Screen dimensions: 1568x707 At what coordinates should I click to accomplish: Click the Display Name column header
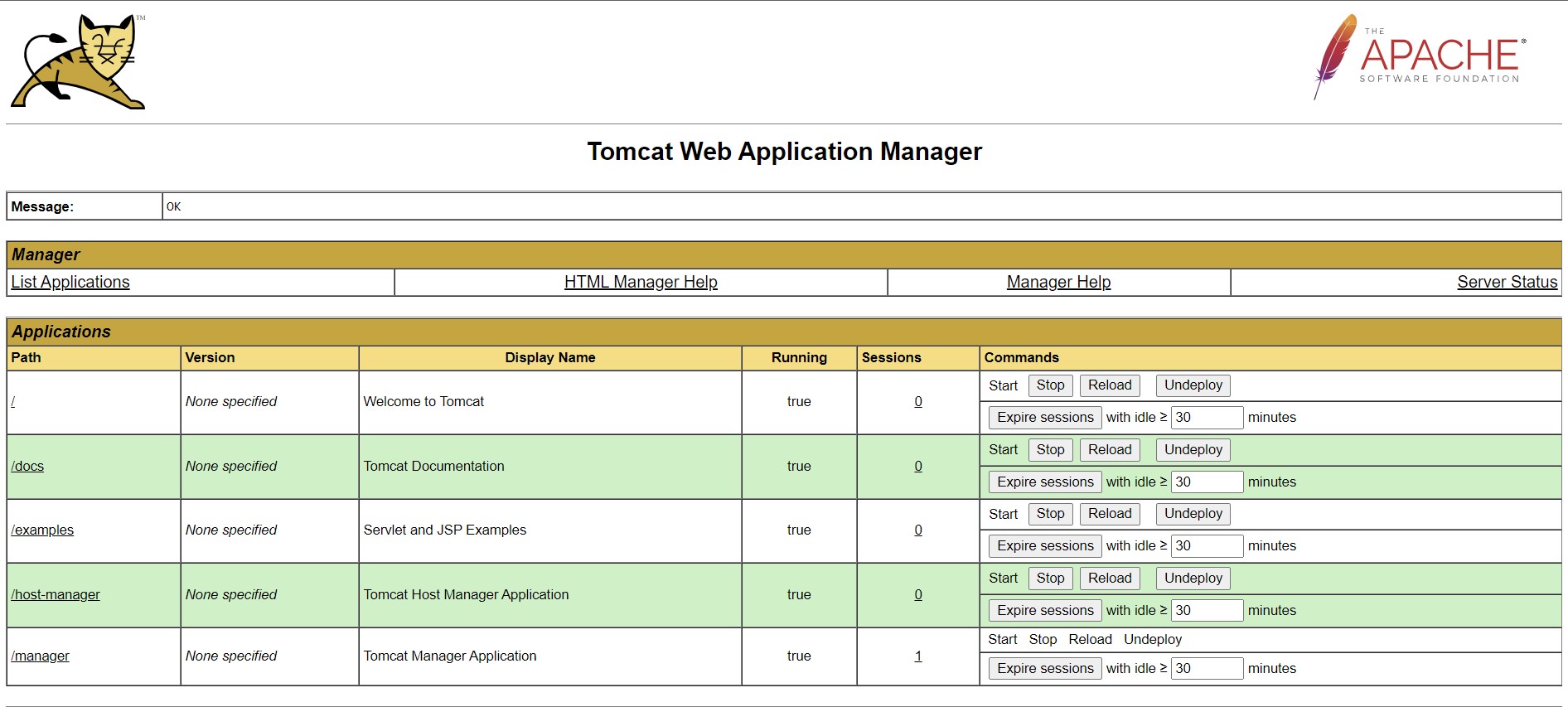click(550, 357)
